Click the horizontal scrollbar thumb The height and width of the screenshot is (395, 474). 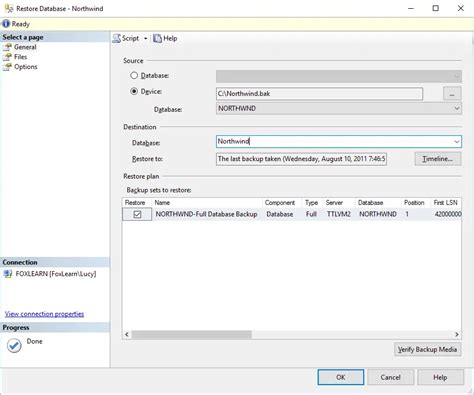click(x=192, y=334)
